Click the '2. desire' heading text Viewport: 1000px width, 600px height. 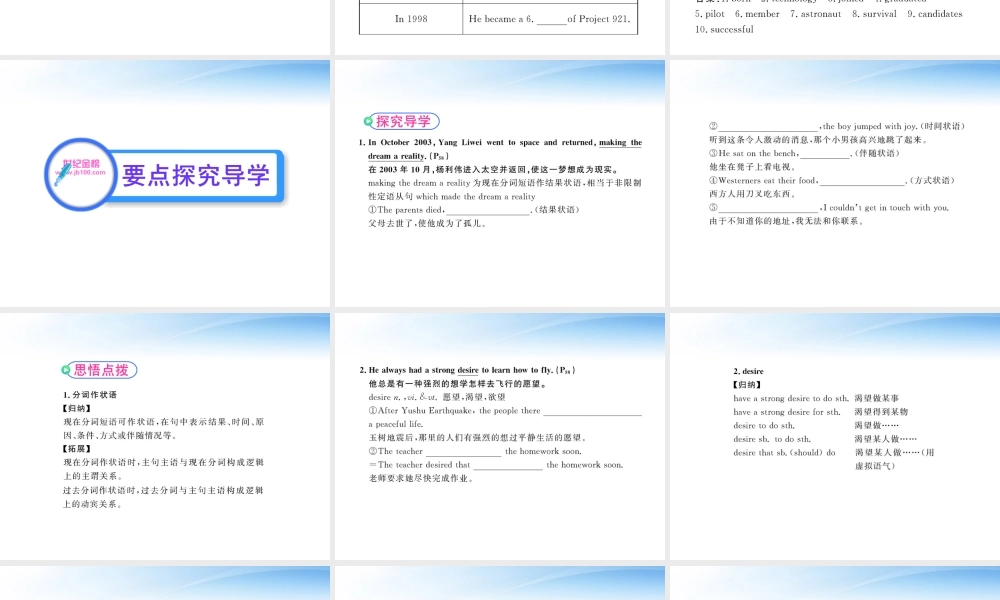tap(748, 371)
